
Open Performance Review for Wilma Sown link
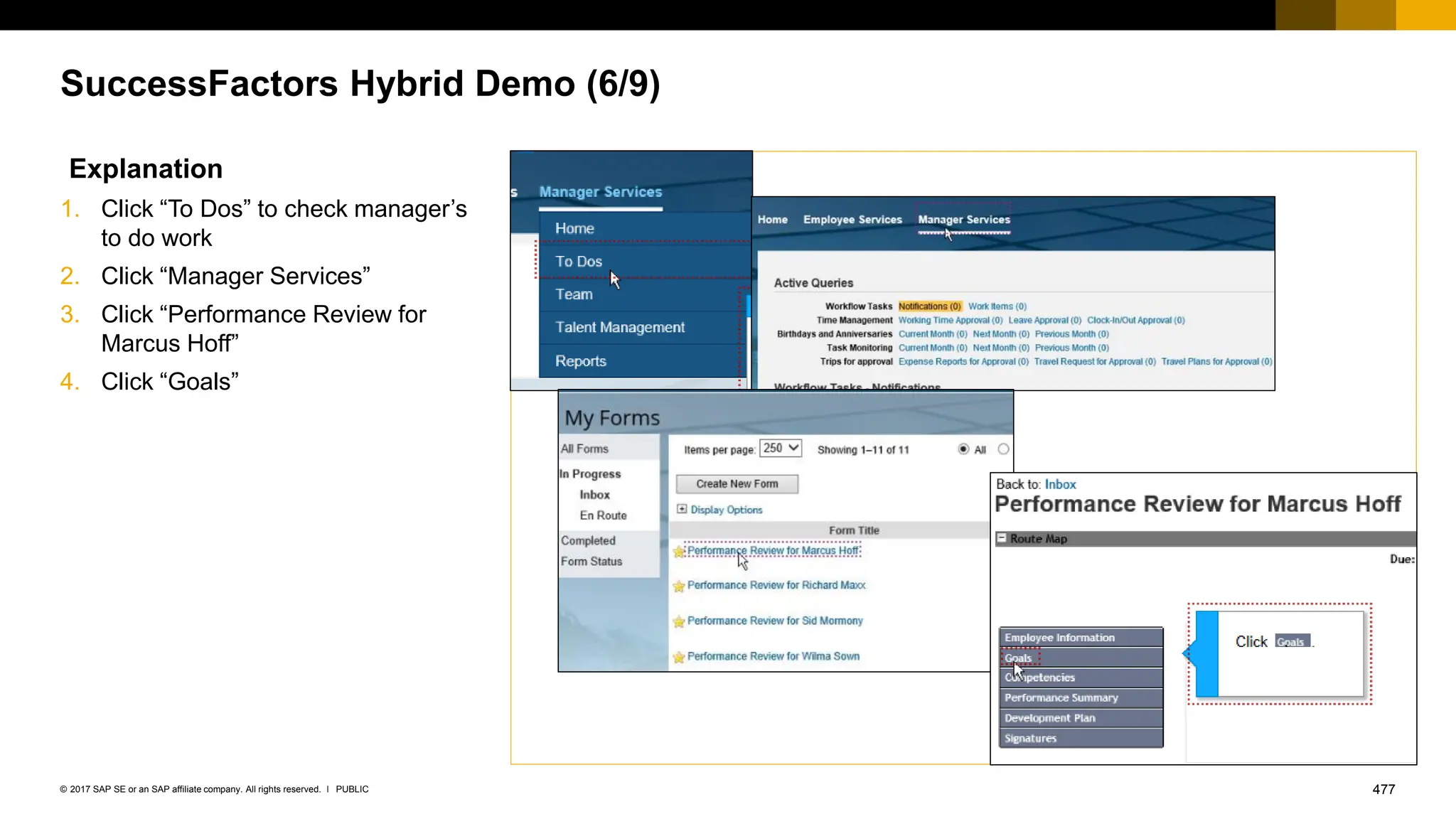pyautogui.click(x=773, y=656)
